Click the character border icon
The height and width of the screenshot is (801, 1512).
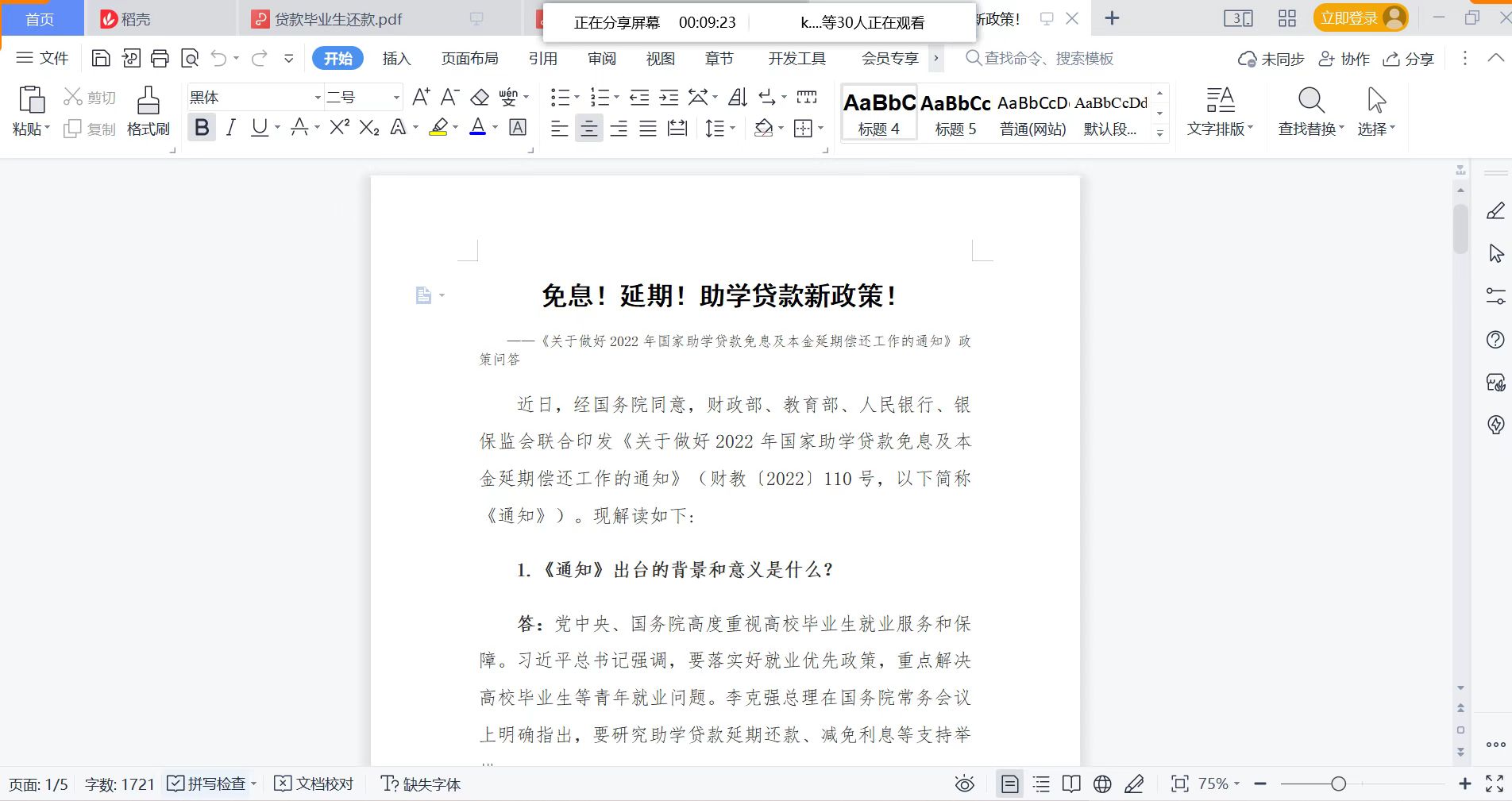[x=518, y=127]
